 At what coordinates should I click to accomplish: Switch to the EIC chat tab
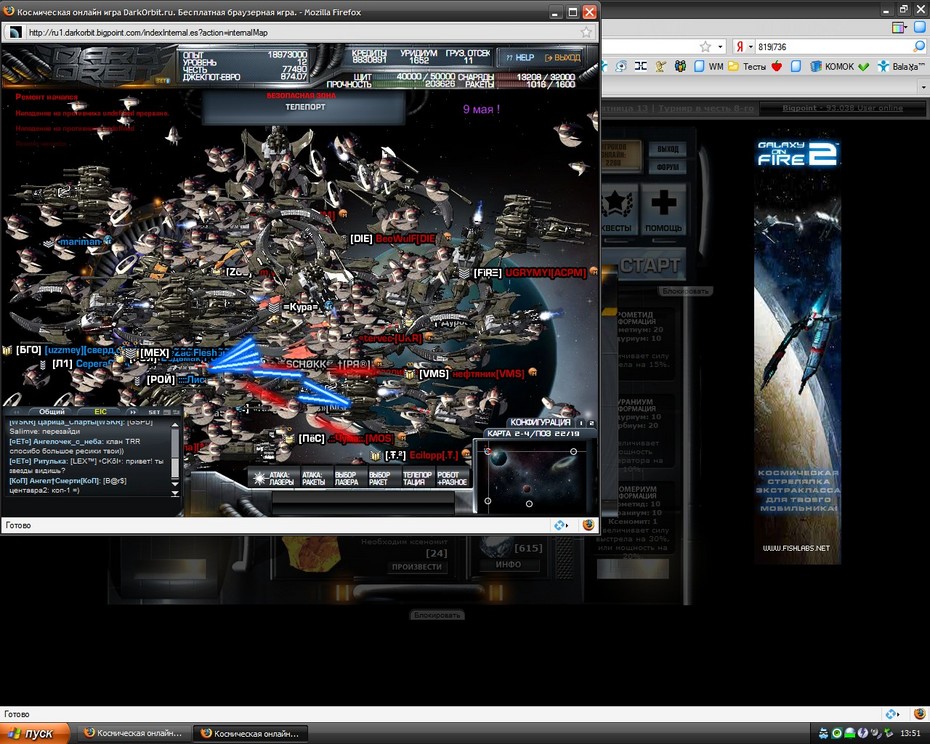point(100,411)
